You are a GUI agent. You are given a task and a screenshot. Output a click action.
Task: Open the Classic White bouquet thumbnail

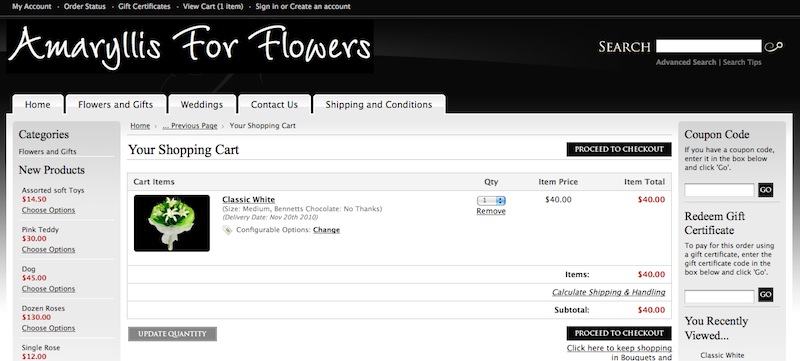(171, 223)
